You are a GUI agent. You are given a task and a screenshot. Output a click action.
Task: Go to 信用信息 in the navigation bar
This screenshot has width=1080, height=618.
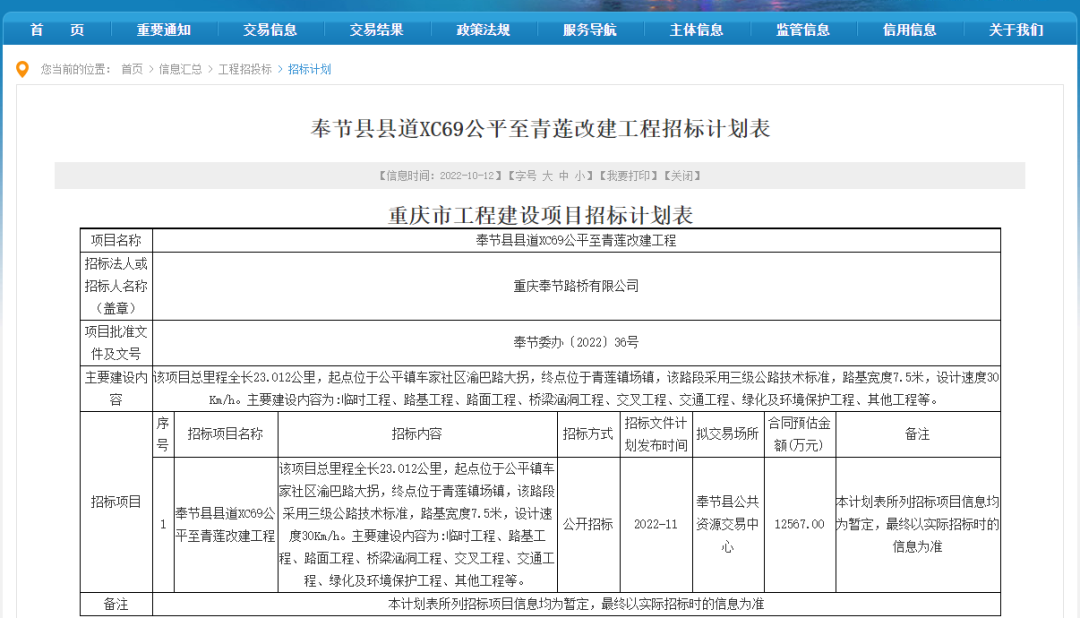click(x=910, y=30)
